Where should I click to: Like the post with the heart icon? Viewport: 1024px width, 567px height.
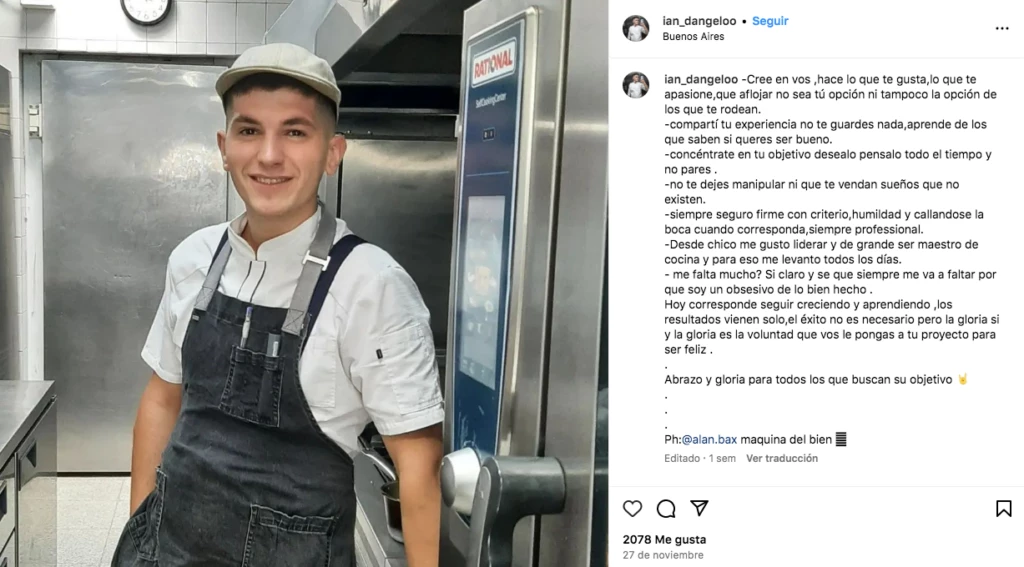(632, 508)
